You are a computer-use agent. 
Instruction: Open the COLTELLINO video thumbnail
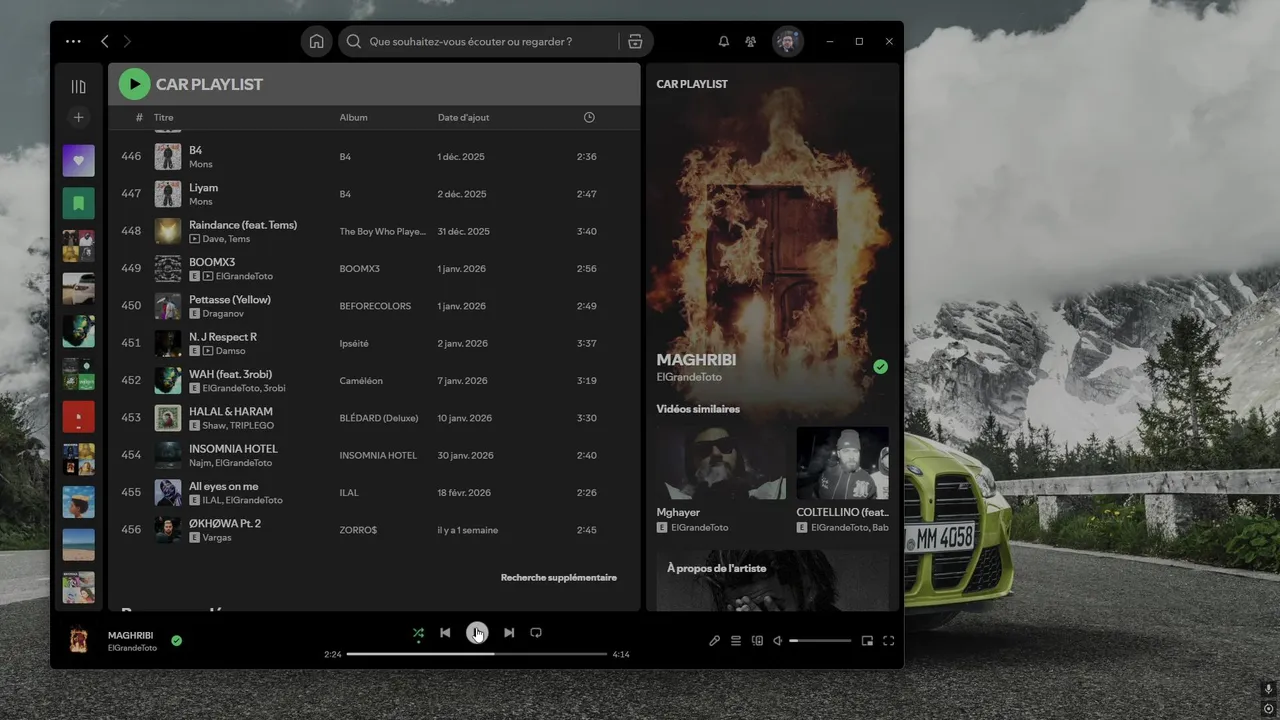pyautogui.click(x=842, y=463)
